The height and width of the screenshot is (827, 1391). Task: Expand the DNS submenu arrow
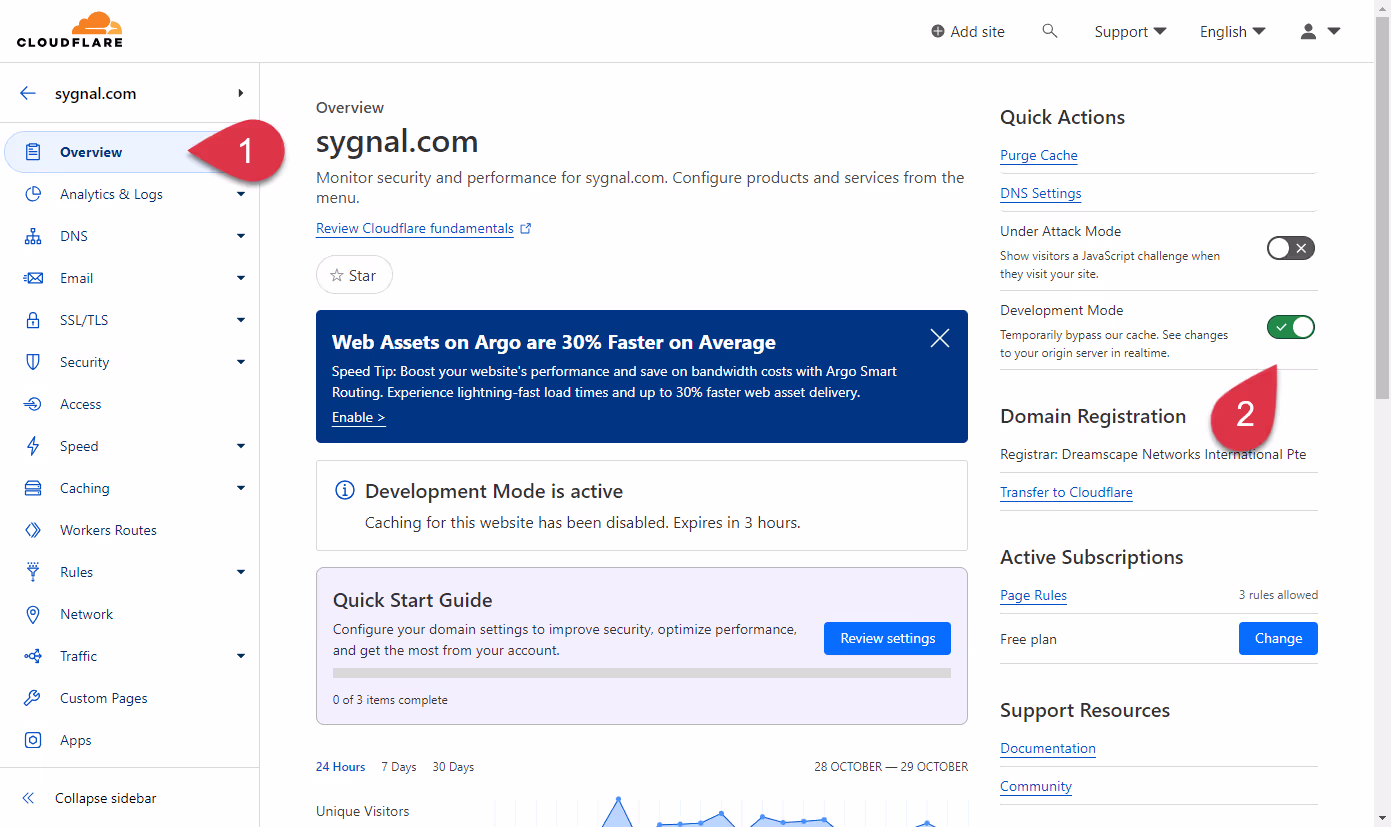(240, 236)
